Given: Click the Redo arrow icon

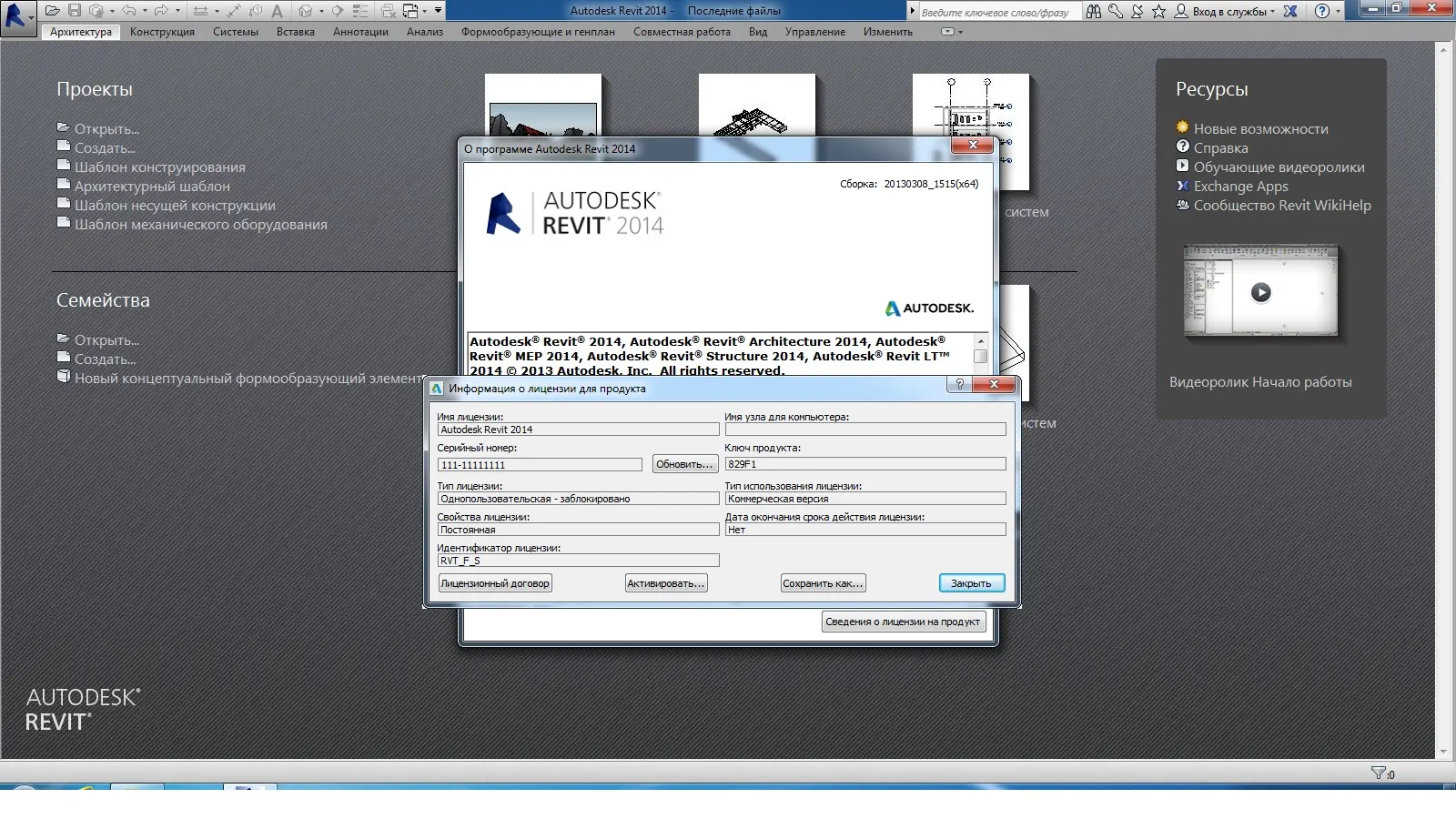Looking at the screenshot, I should pos(161,11).
